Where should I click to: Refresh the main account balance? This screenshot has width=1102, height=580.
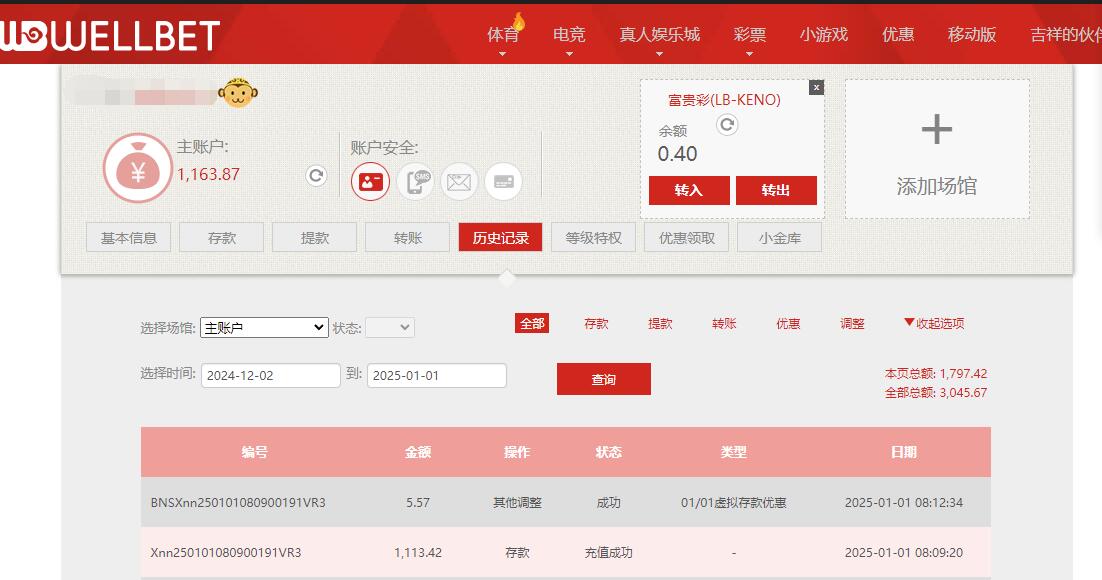(315, 175)
